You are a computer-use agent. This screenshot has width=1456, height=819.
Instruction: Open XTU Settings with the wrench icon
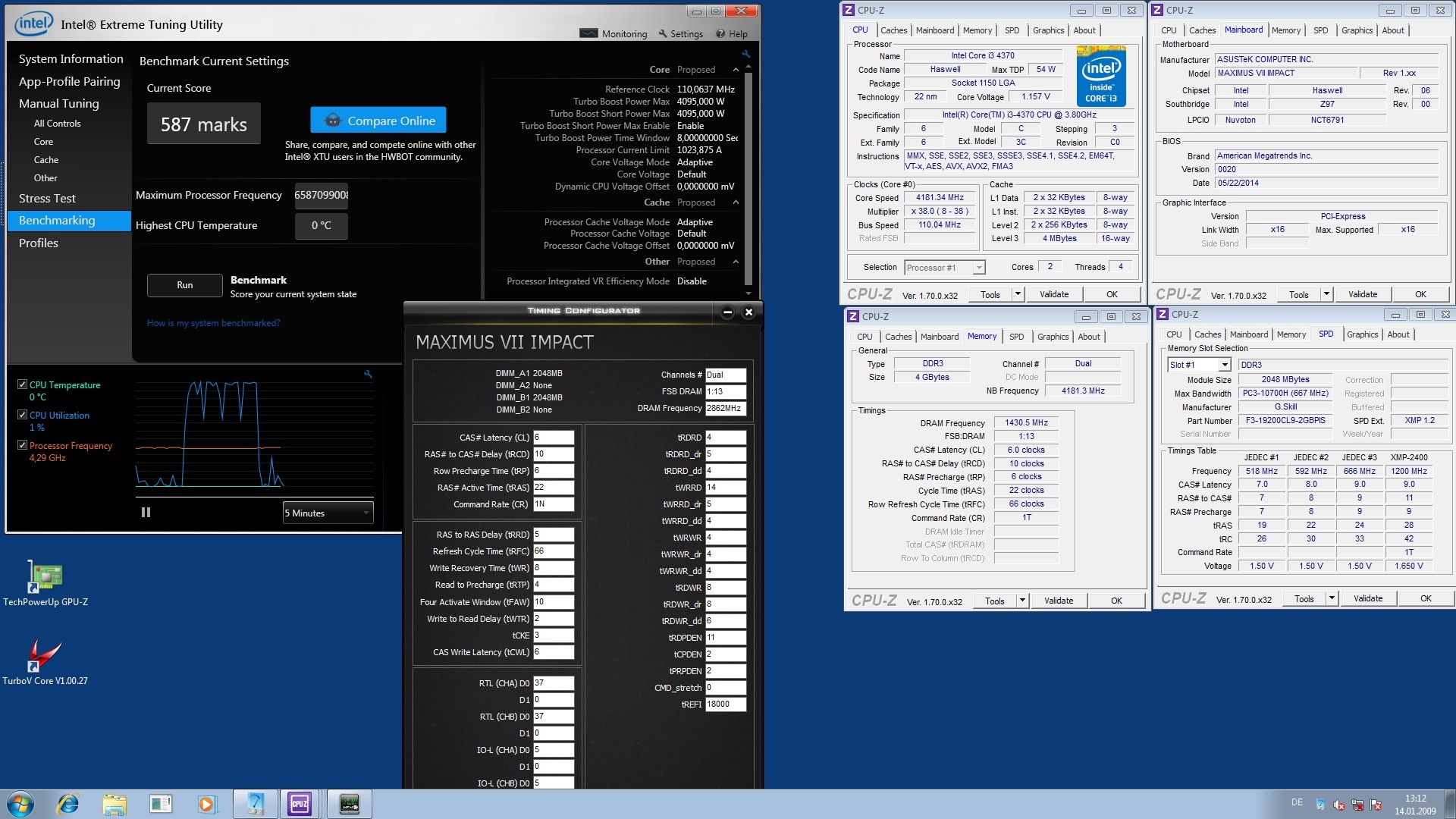680,33
